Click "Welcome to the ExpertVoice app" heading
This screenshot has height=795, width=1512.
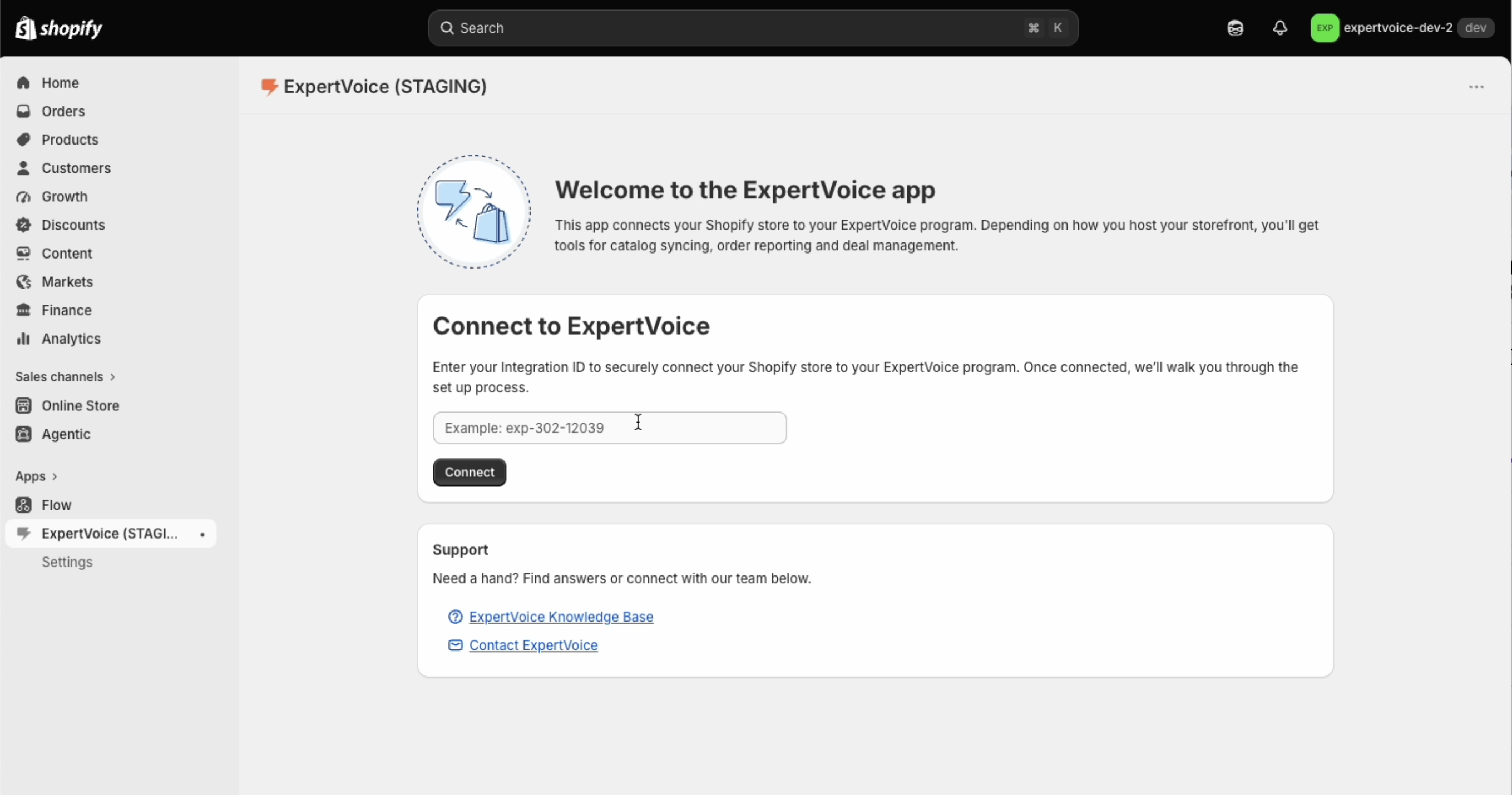(745, 190)
